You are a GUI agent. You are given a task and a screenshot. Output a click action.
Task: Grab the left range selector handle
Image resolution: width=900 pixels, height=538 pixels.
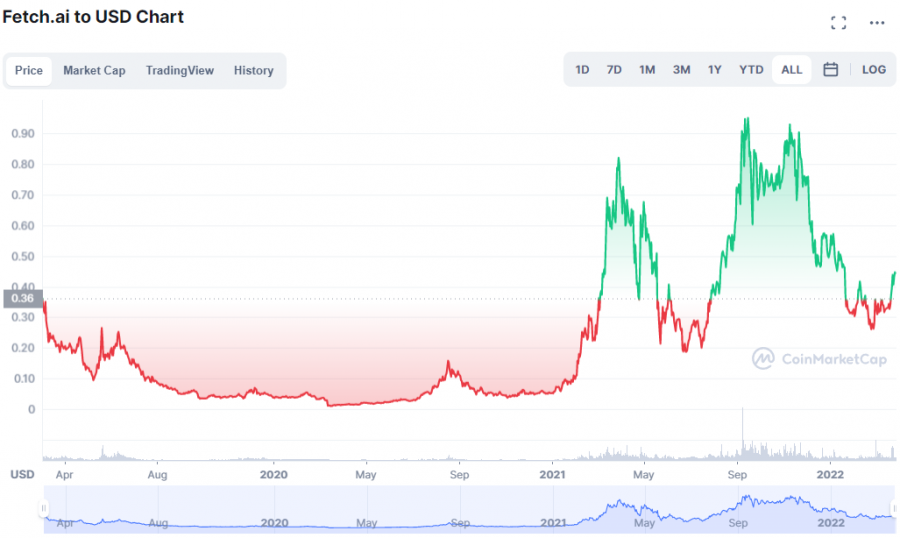coord(44,508)
